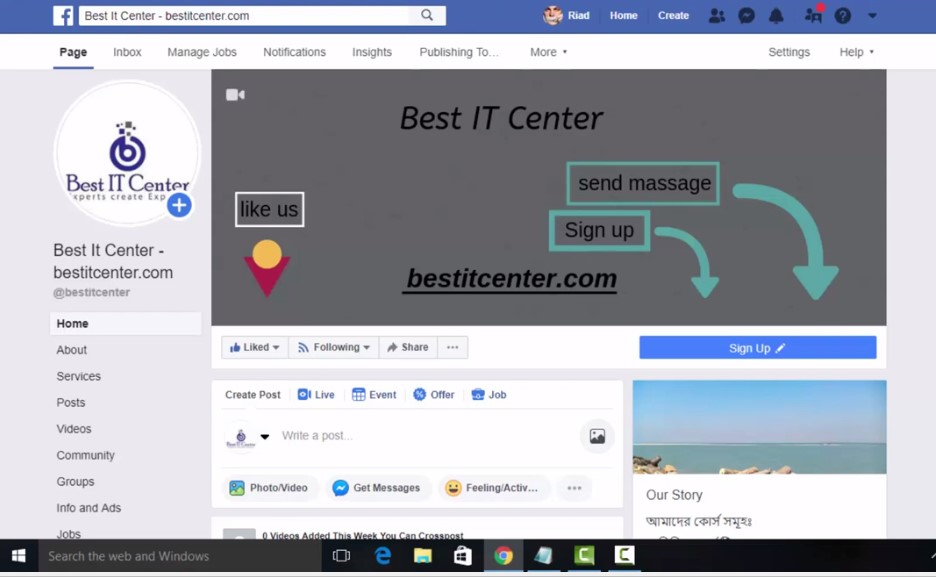Open the page identity switcher arrow
The width and height of the screenshot is (936, 577).
265,437
